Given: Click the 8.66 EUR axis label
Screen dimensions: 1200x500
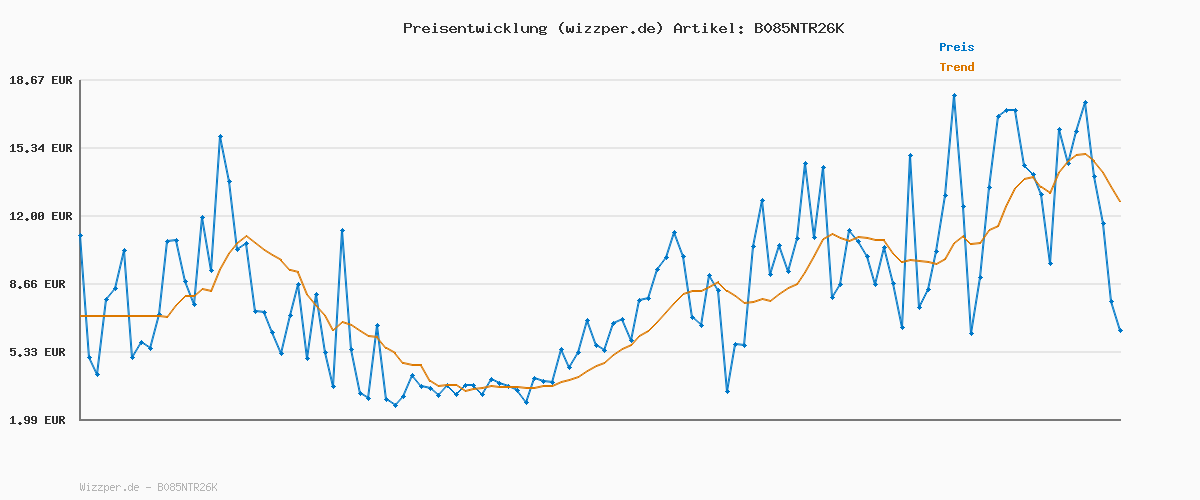Looking at the screenshot, I should (x=41, y=284).
